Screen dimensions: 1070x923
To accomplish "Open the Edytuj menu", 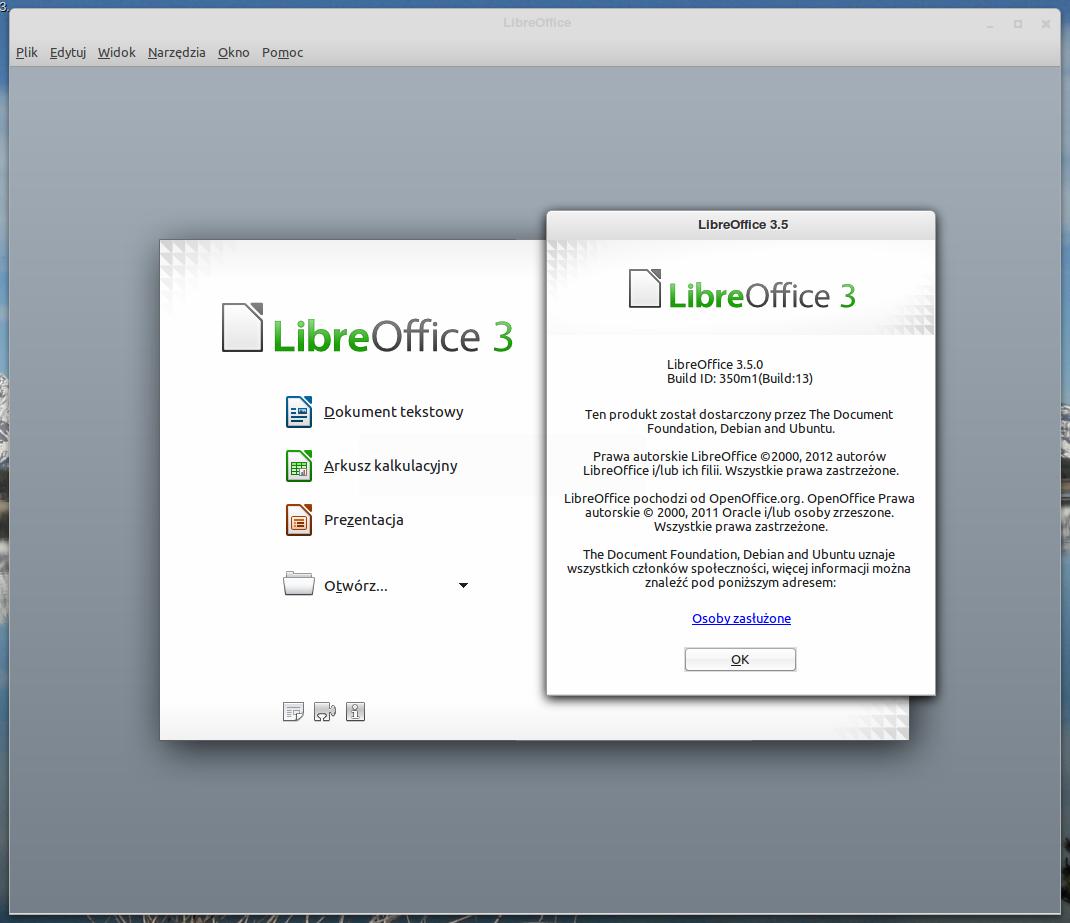I will (x=68, y=53).
